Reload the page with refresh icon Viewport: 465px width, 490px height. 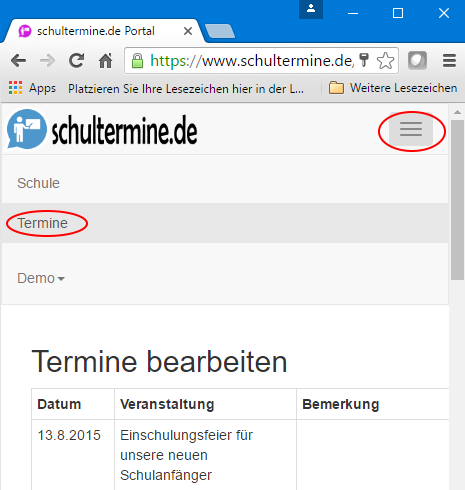coord(76,61)
